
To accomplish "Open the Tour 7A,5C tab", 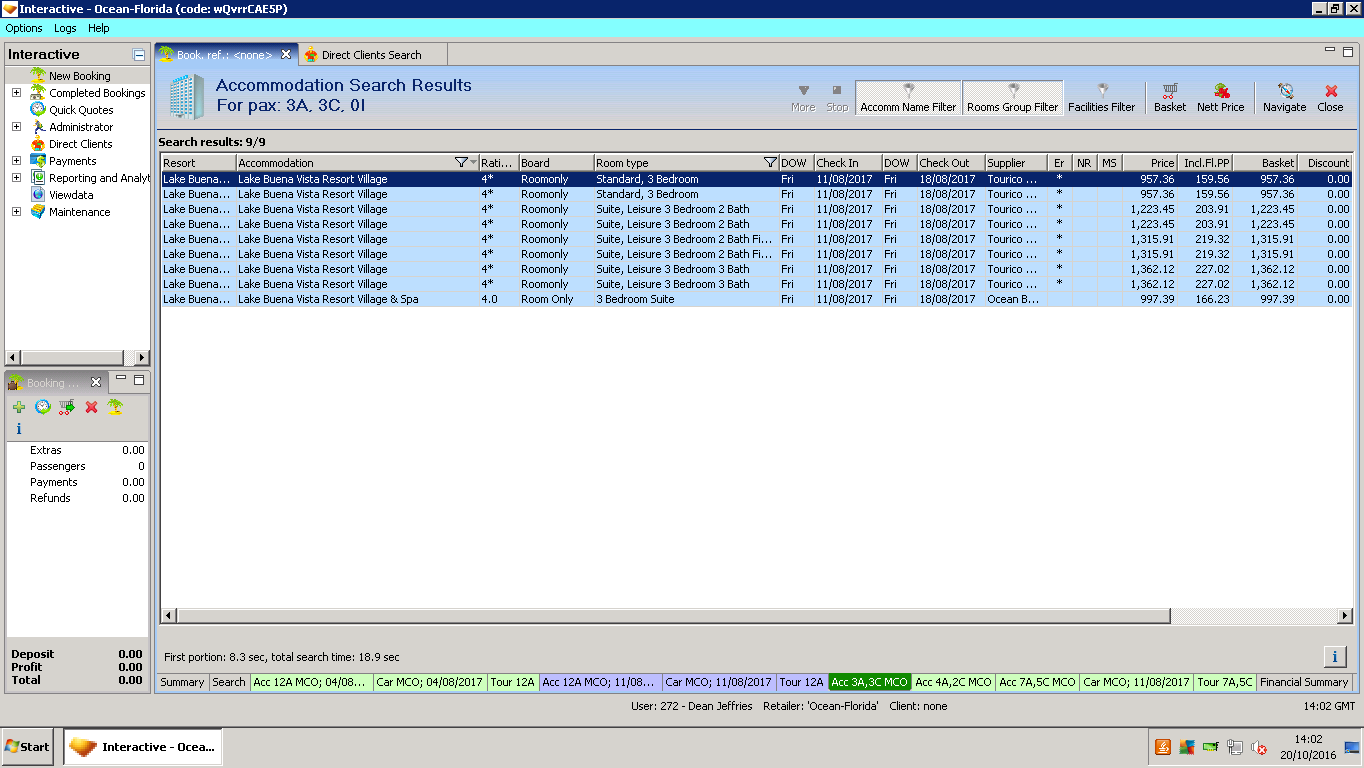I will [x=1225, y=682].
